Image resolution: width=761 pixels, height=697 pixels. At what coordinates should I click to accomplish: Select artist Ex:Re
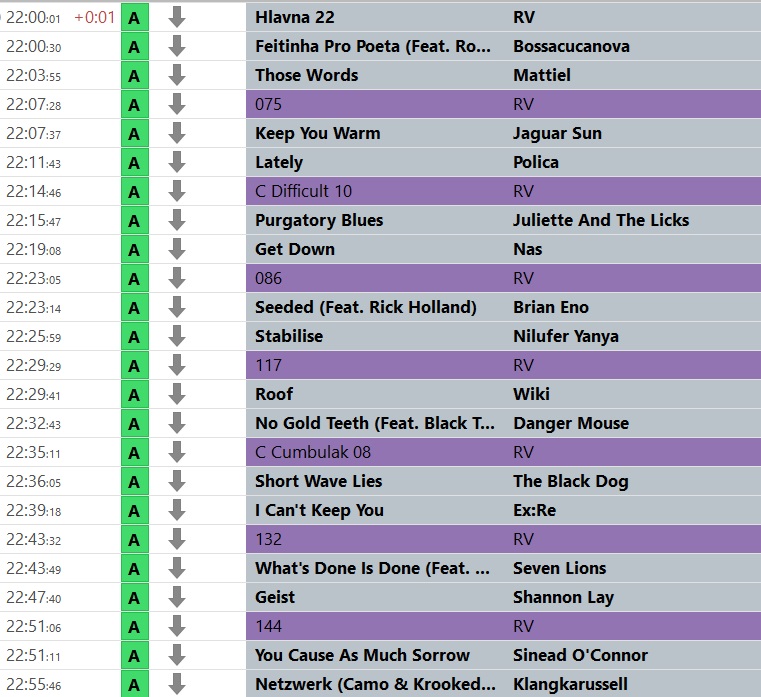pyautogui.click(x=535, y=511)
